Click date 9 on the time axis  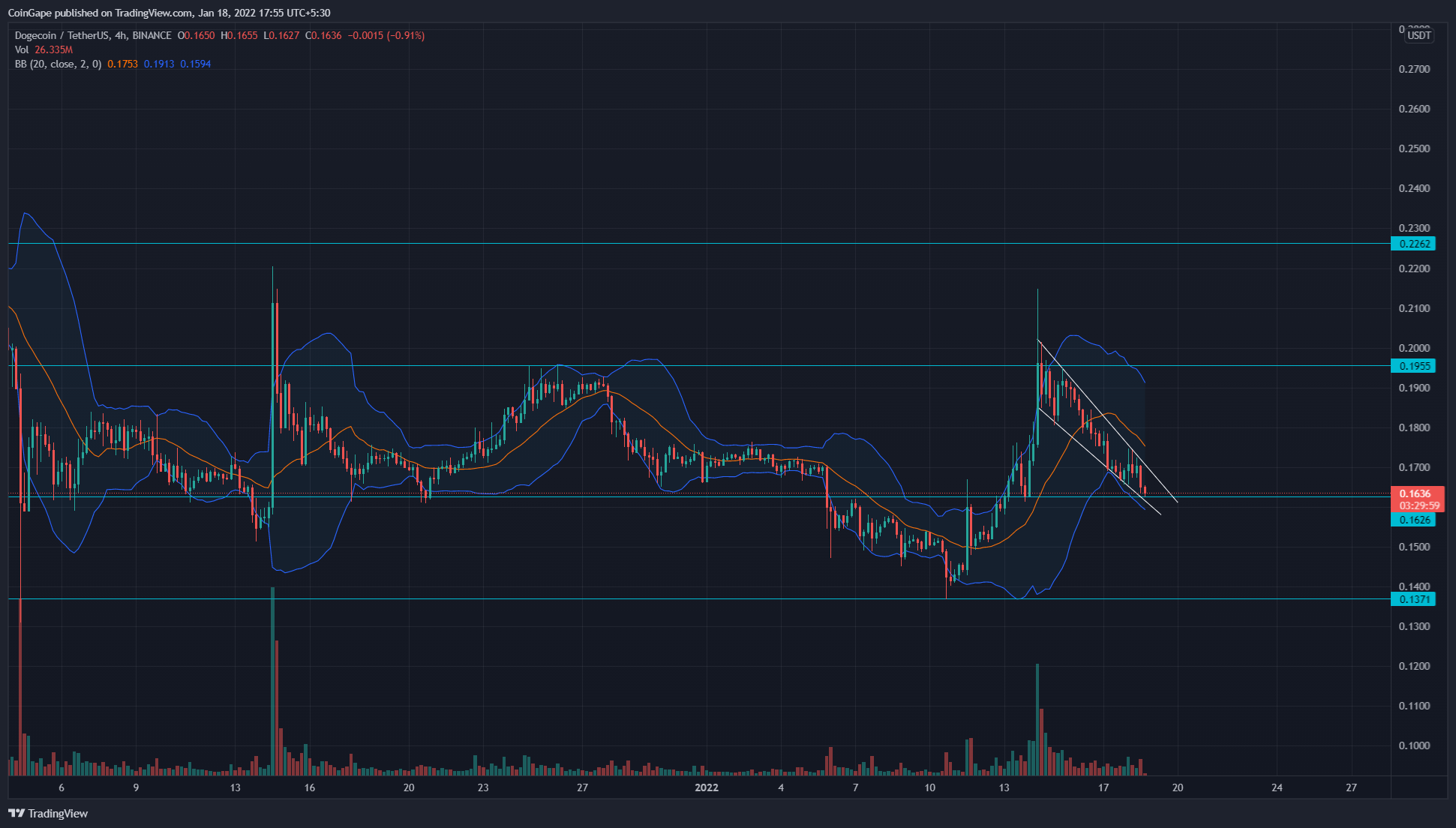click(x=136, y=787)
